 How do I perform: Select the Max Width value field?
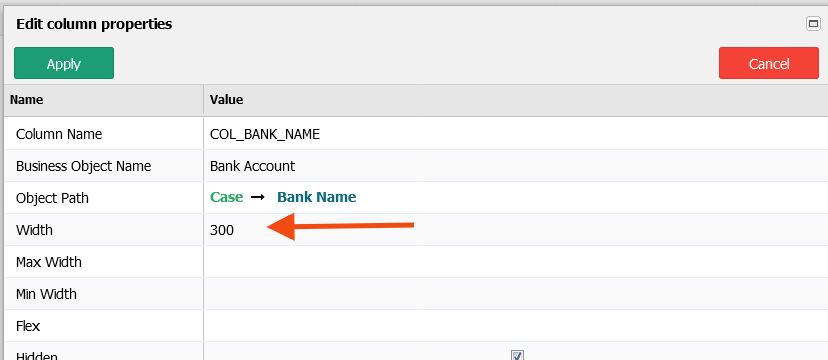tap(515, 262)
